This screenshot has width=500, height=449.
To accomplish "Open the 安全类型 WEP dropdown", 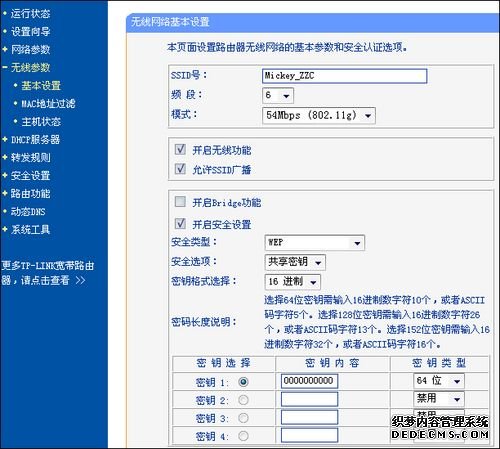I will point(314,243).
